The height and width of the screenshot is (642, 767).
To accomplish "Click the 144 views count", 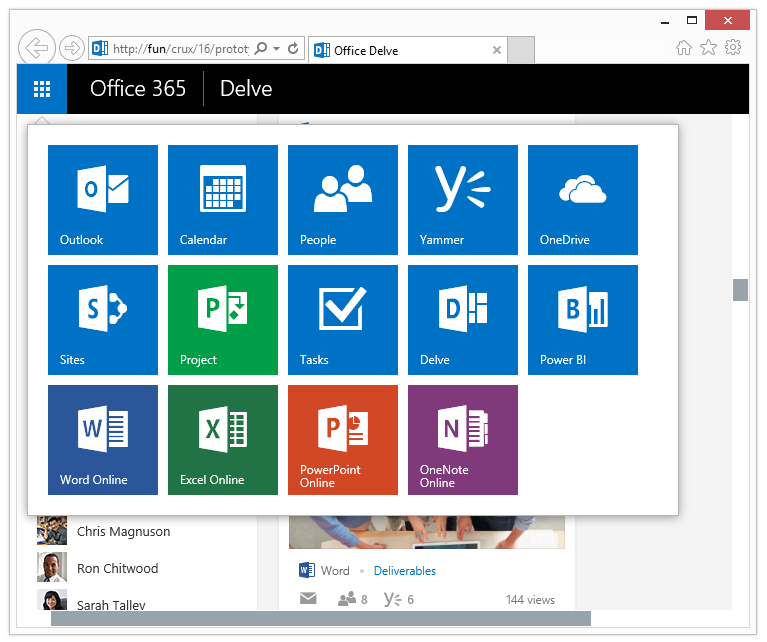I will (530, 599).
